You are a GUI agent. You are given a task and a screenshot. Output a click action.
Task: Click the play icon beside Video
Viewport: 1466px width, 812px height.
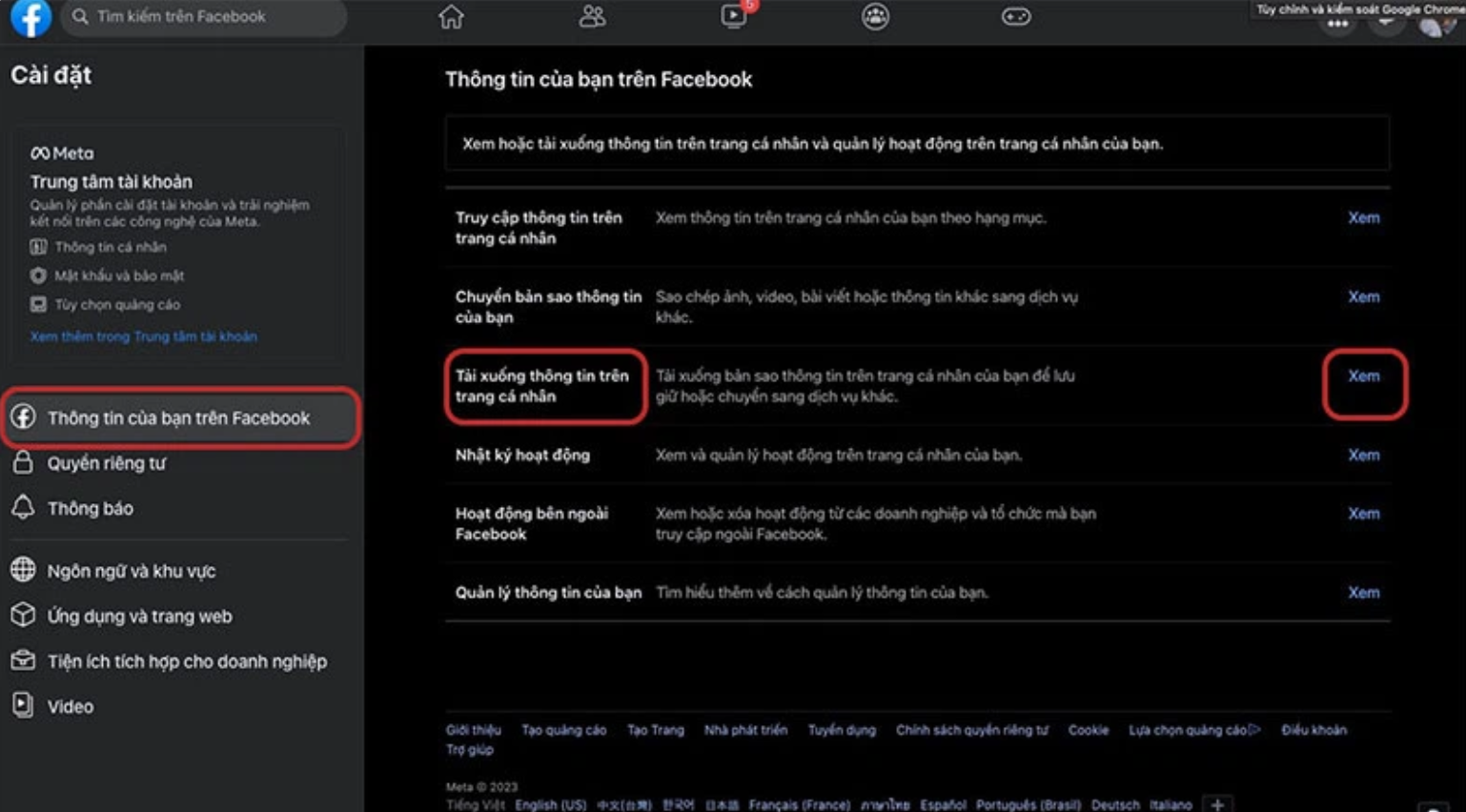click(23, 704)
